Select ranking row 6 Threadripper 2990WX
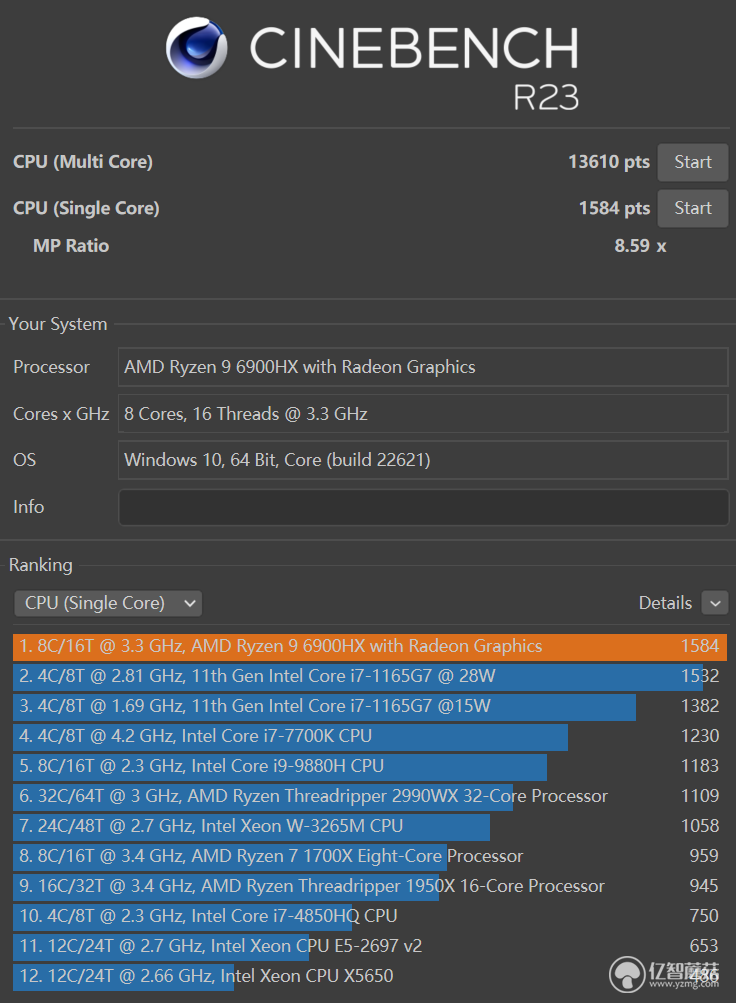This screenshot has height=1003, width=736. coord(370,796)
